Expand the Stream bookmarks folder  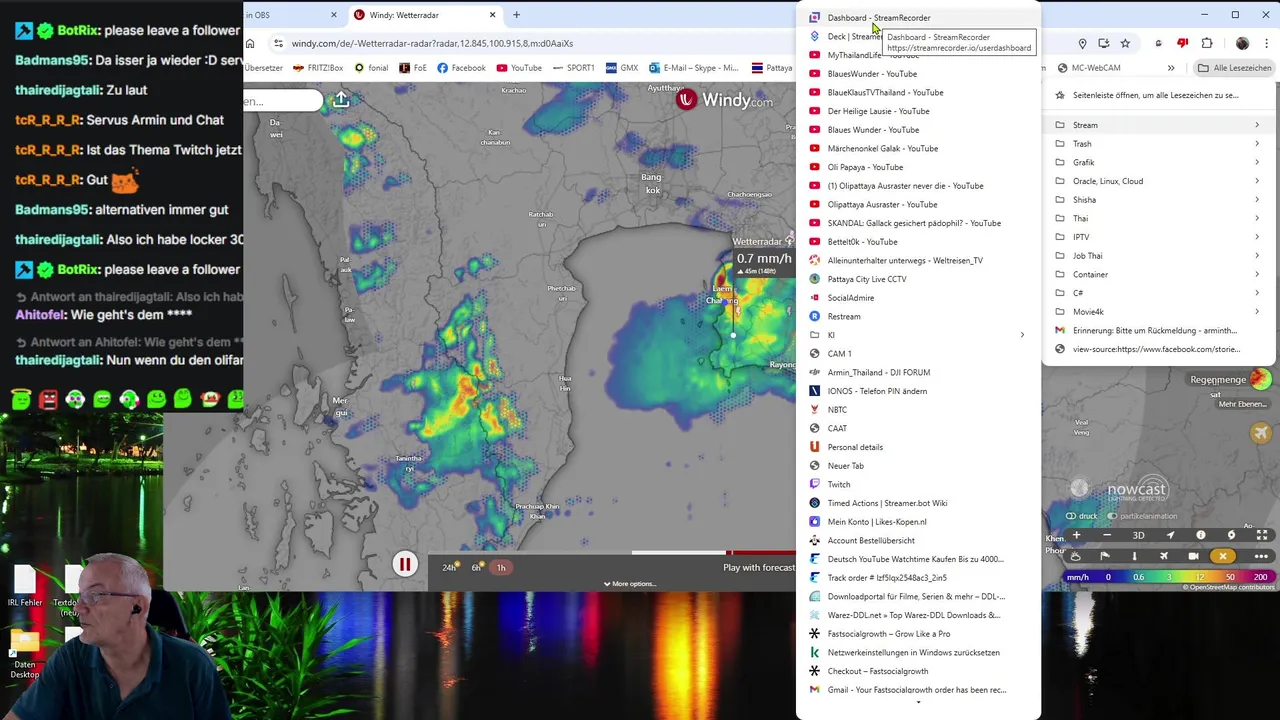click(x=1158, y=125)
